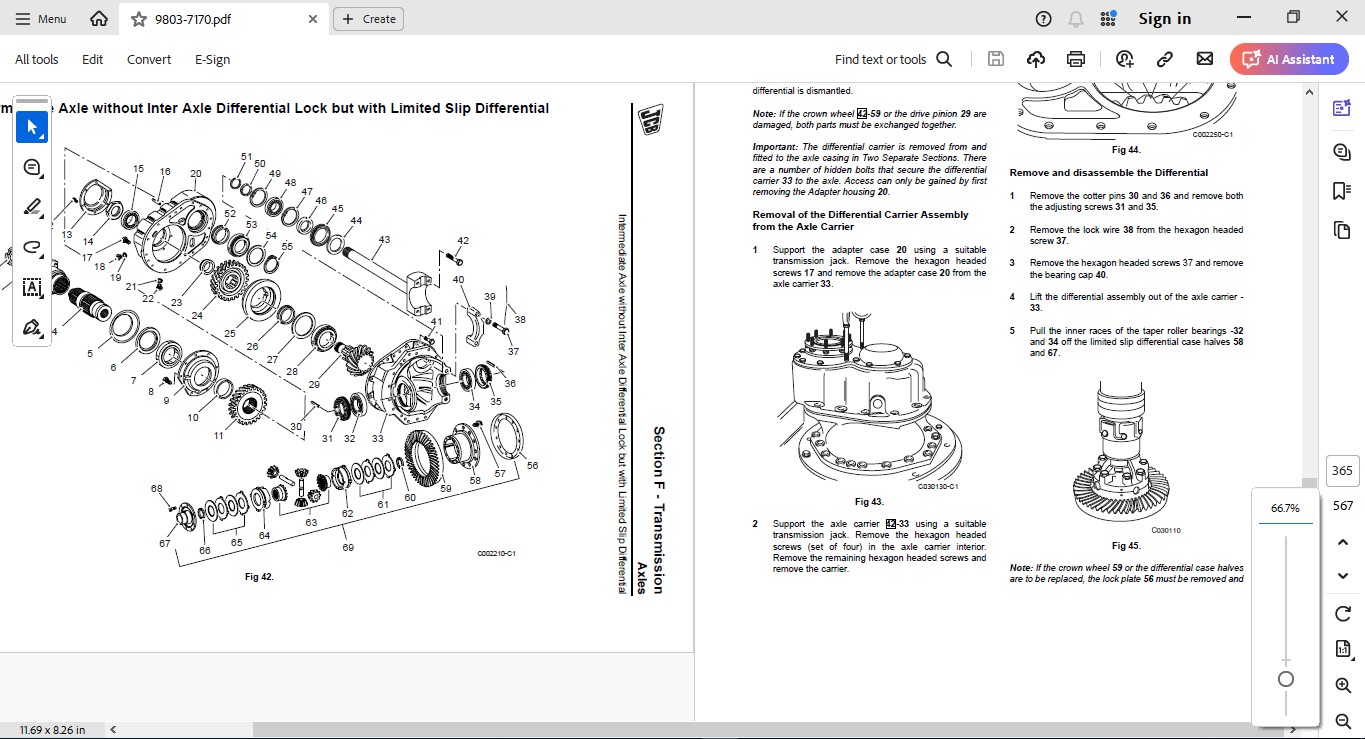This screenshot has height=739, width=1365.
Task: Activate the freehand Draw tool
Action: (31, 247)
